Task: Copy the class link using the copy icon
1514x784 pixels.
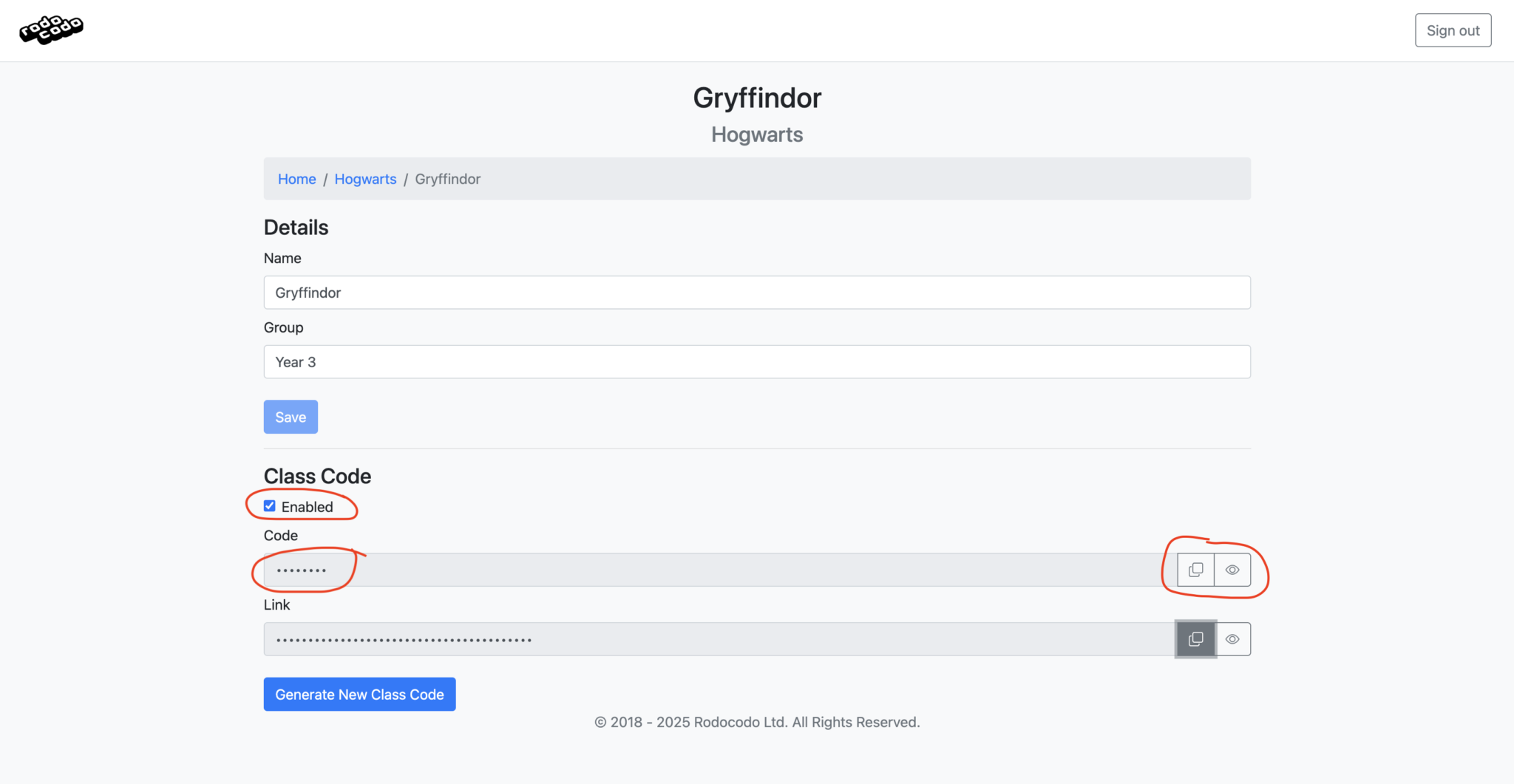Action: [x=1195, y=638]
